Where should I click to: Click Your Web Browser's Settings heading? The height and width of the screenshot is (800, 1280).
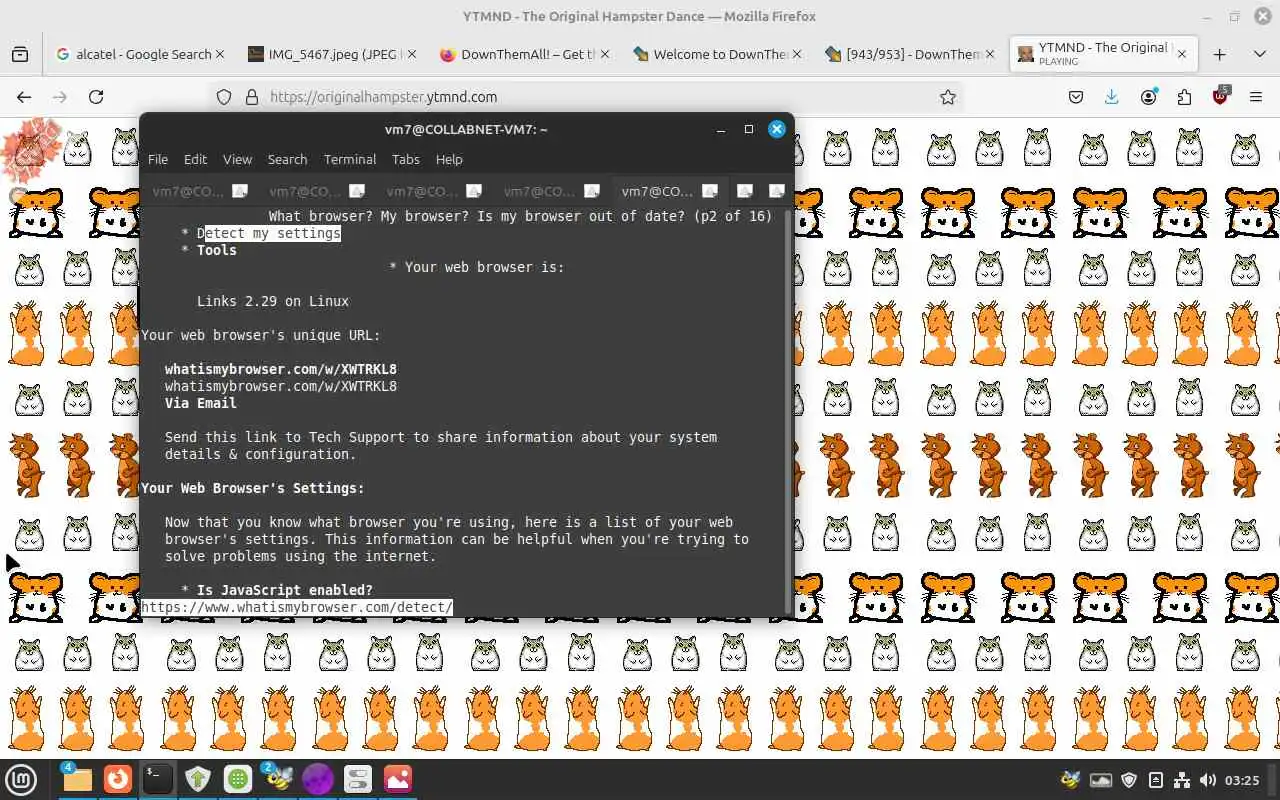pyautogui.click(x=253, y=488)
